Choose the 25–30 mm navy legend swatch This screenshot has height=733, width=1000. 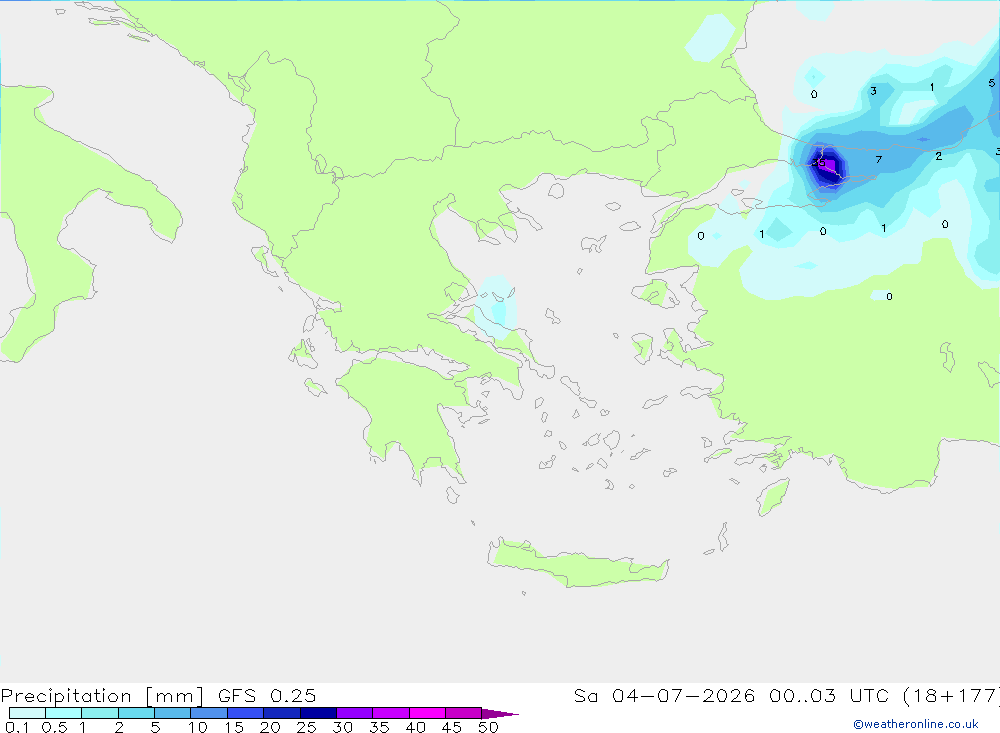[x=318, y=713]
